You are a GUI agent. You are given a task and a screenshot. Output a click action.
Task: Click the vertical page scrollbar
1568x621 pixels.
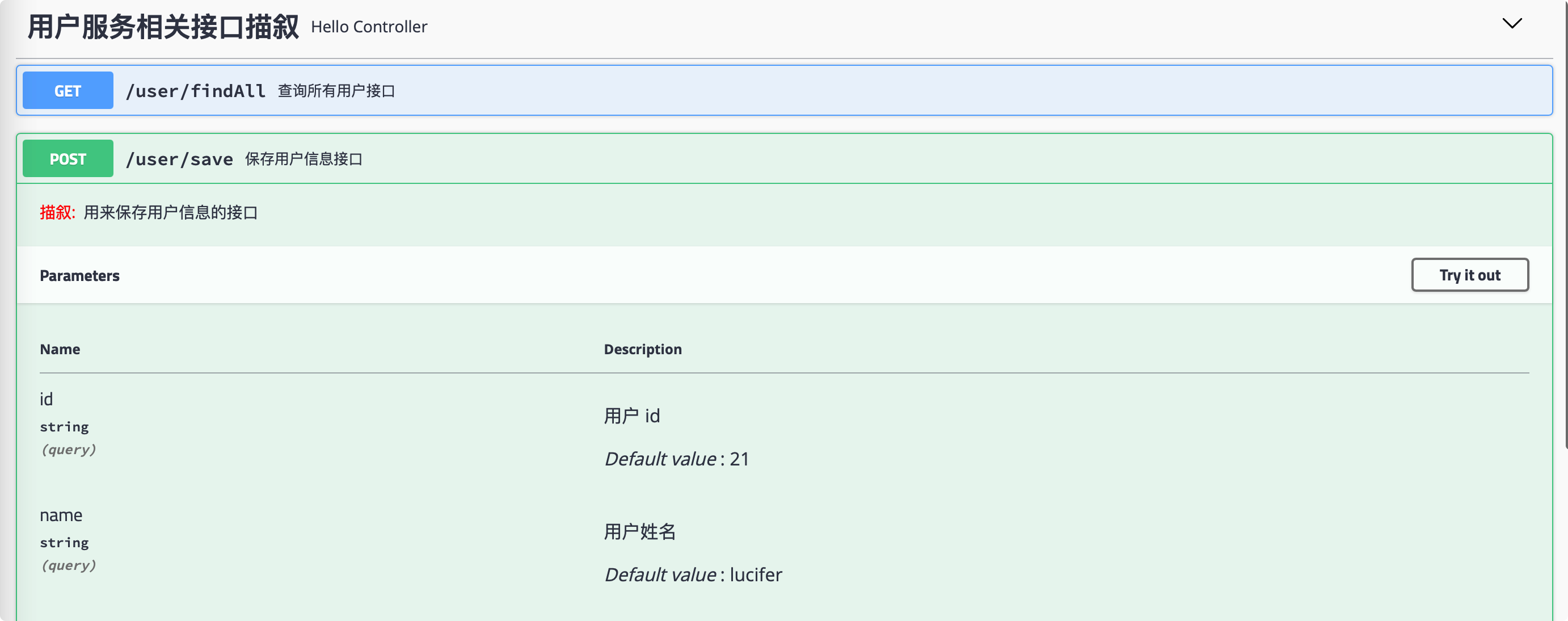click(1565, 225)
